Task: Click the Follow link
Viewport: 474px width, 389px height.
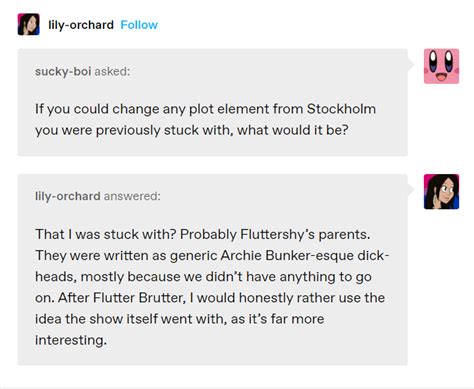Action: click(139, 25)
